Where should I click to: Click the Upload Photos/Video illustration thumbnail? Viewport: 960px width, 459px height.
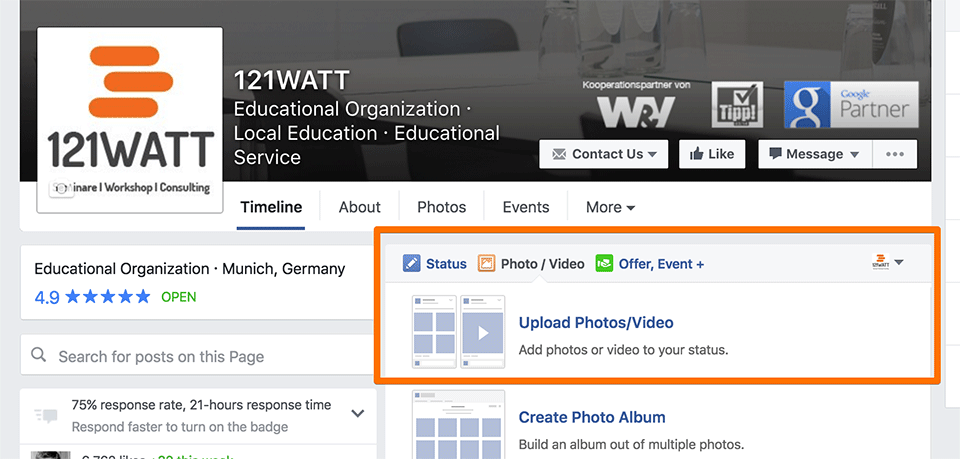tap(459, 332)
